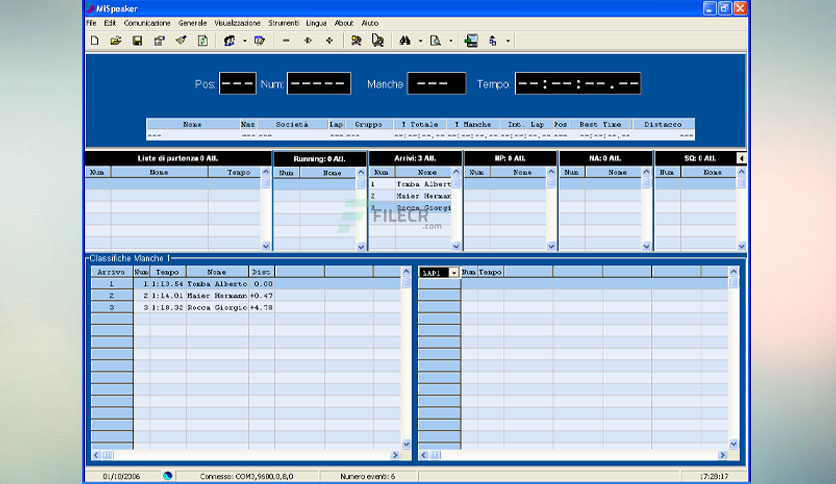Open the Comunicazione menu
The image size is (836, 484).
(x=147, y=23)
